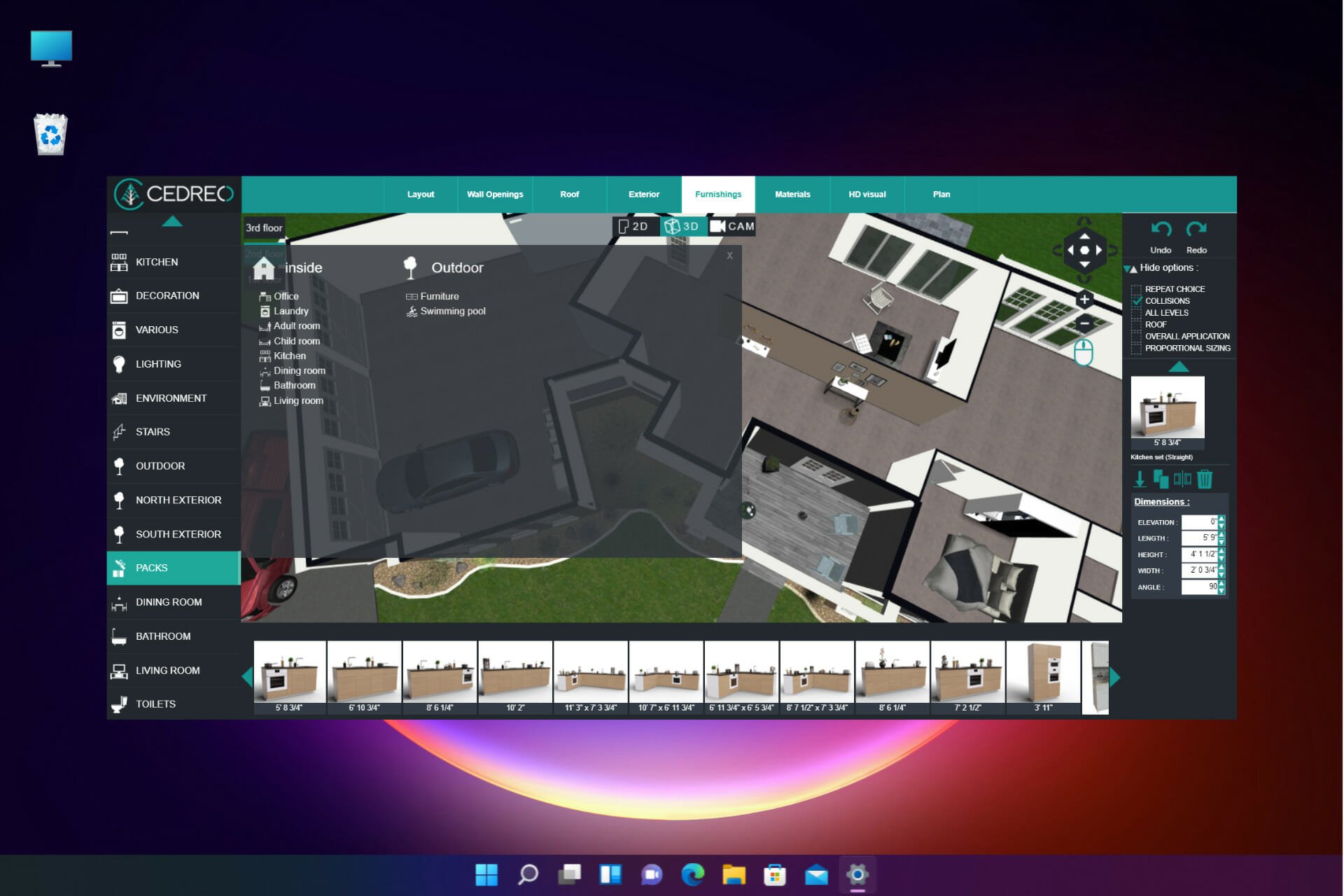Select the Kitchen room category
Screen dimensions: 1344x896
coord(289,355)
